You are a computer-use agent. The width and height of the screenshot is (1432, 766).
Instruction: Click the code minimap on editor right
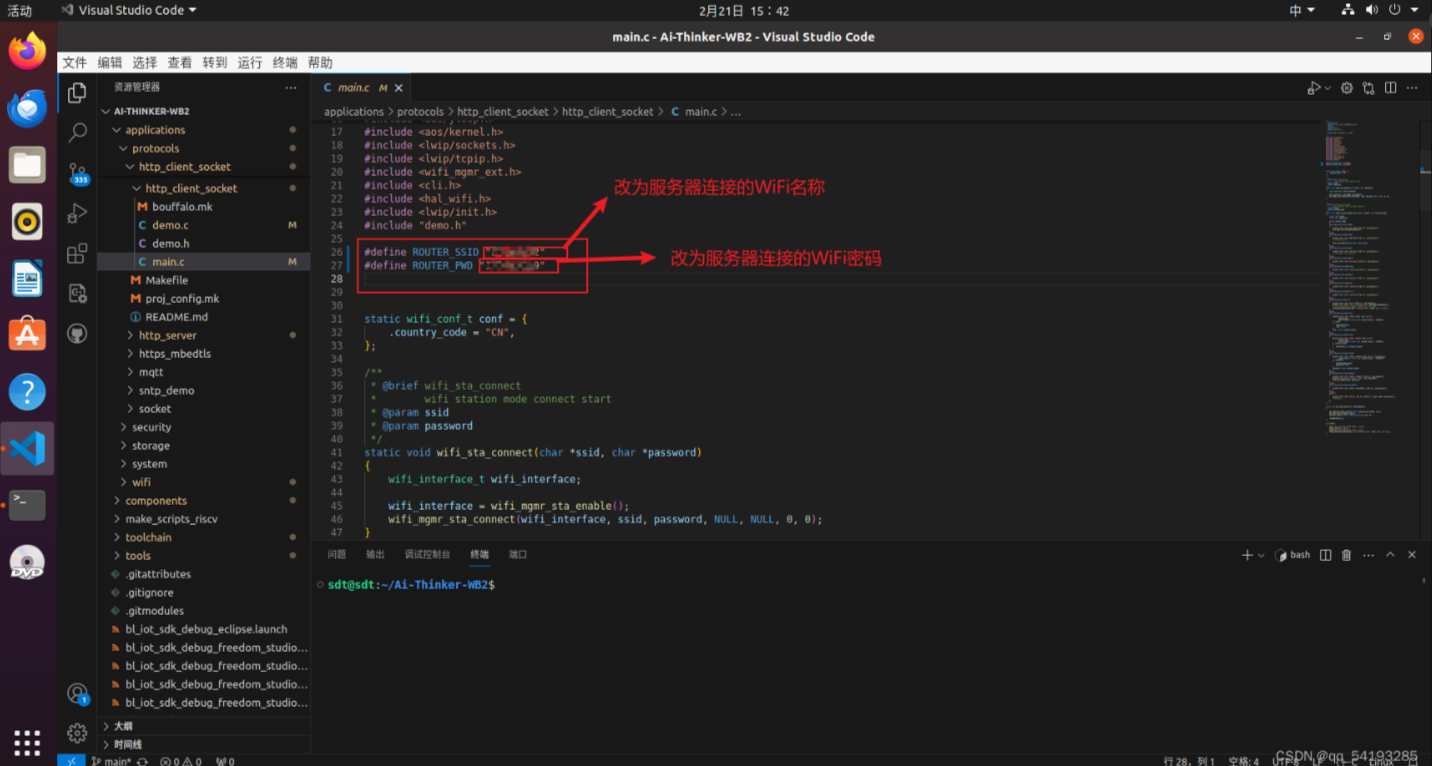(x=1371, y=280)
